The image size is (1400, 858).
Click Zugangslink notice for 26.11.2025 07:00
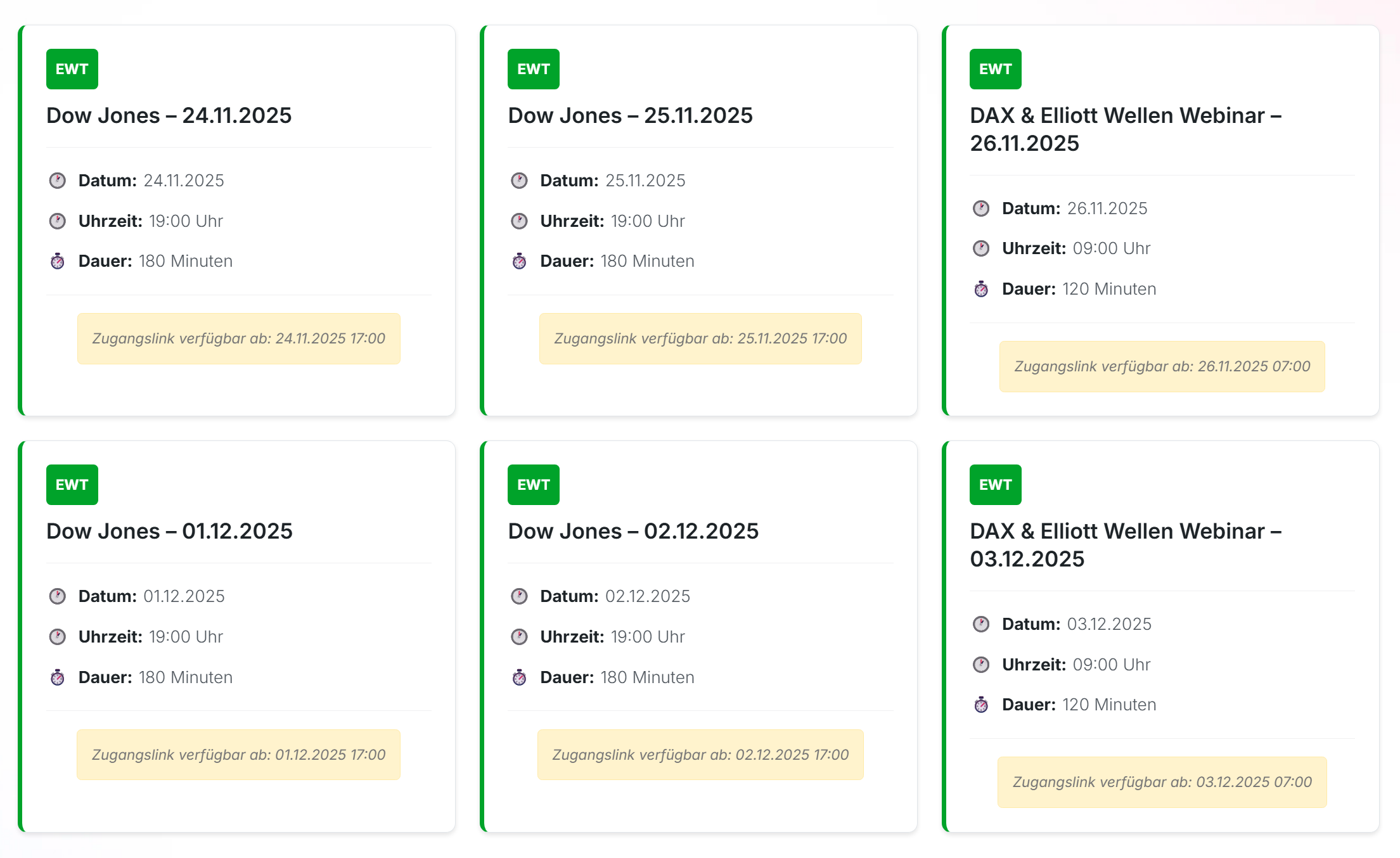coord(1162,366)
